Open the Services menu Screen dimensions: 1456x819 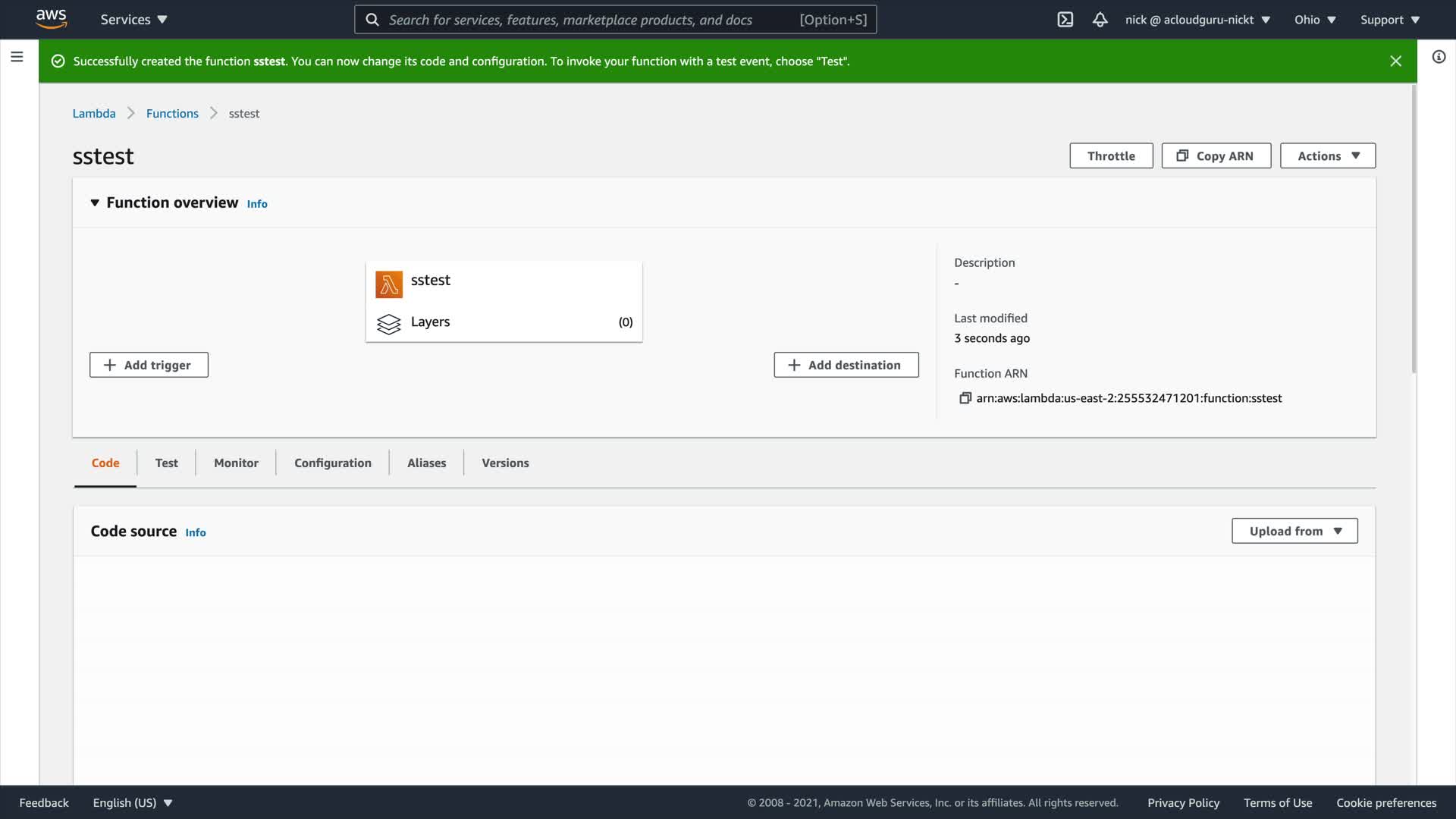[x=133, y=20]
